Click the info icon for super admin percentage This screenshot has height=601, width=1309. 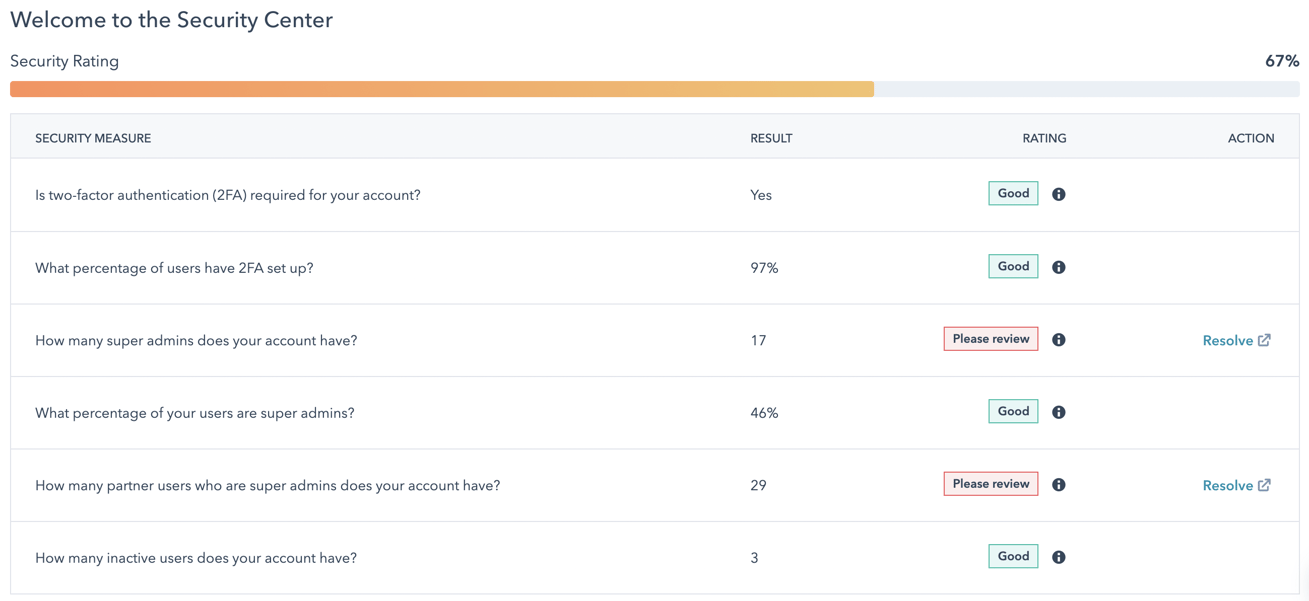coord(1058,411)
